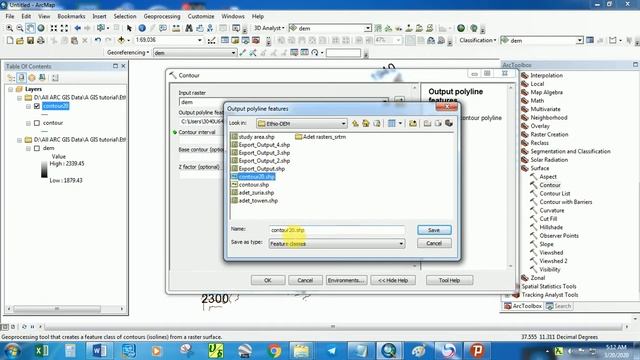Open the Find binoculars tool

(x=189, y=28)
